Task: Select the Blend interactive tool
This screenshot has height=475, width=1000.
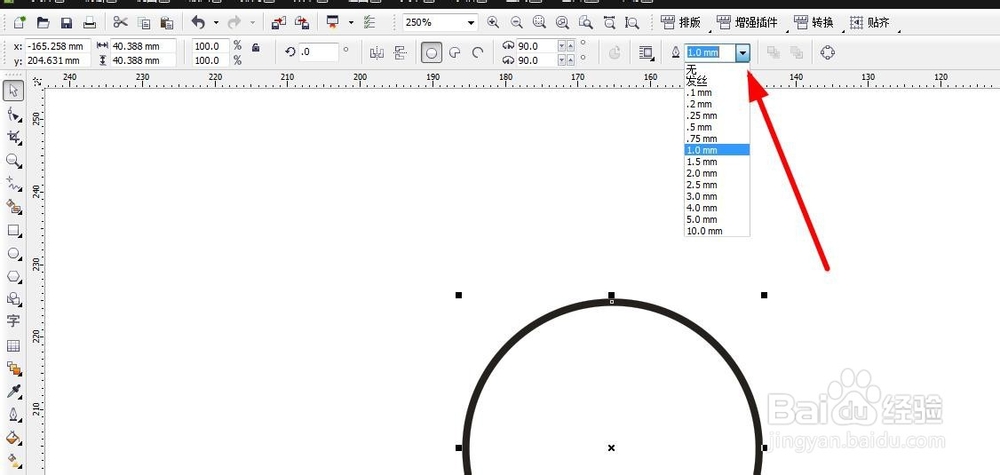Action: 14,369
